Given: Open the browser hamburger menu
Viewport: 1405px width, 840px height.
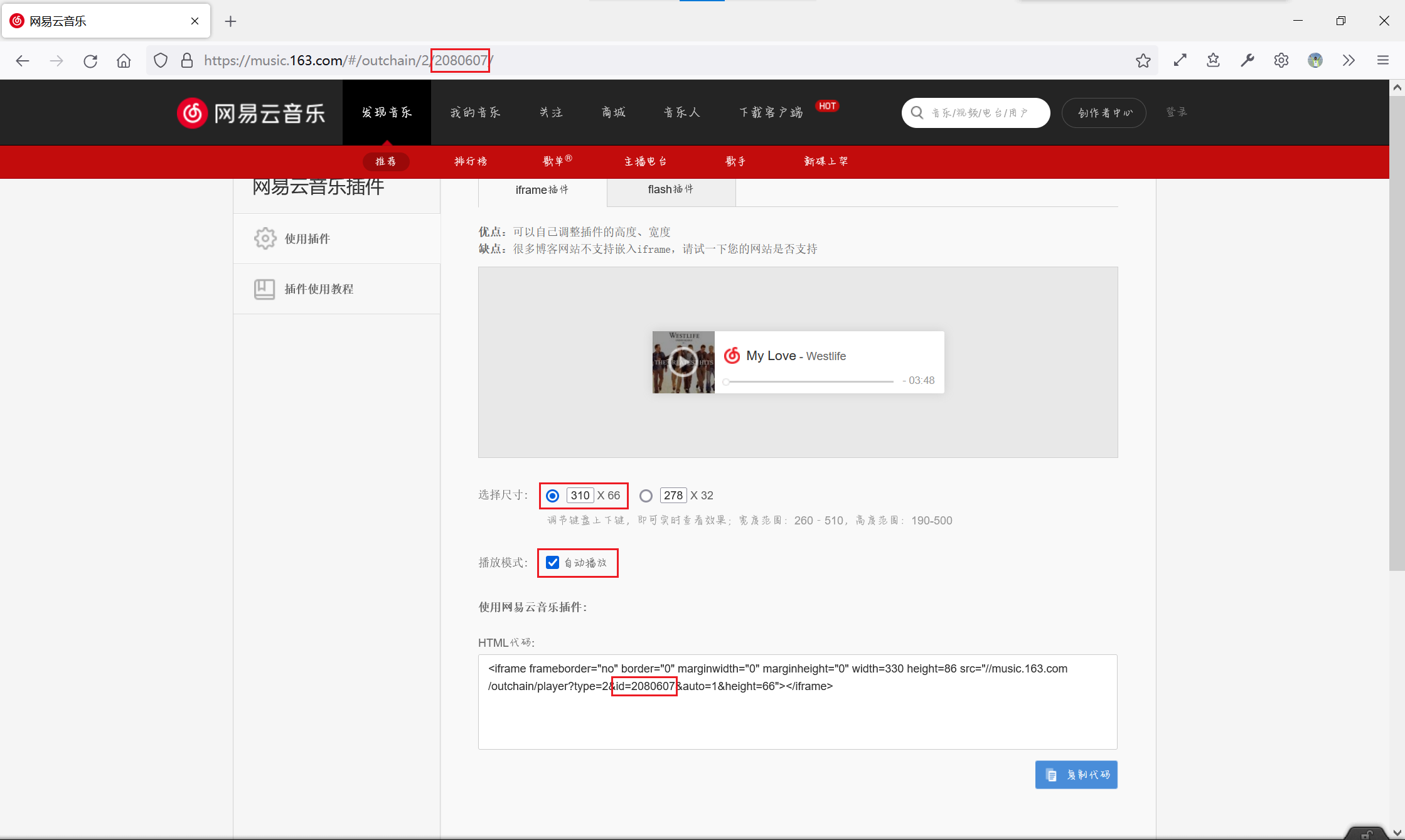Looking at the screenshot, I should [1382, 60].
